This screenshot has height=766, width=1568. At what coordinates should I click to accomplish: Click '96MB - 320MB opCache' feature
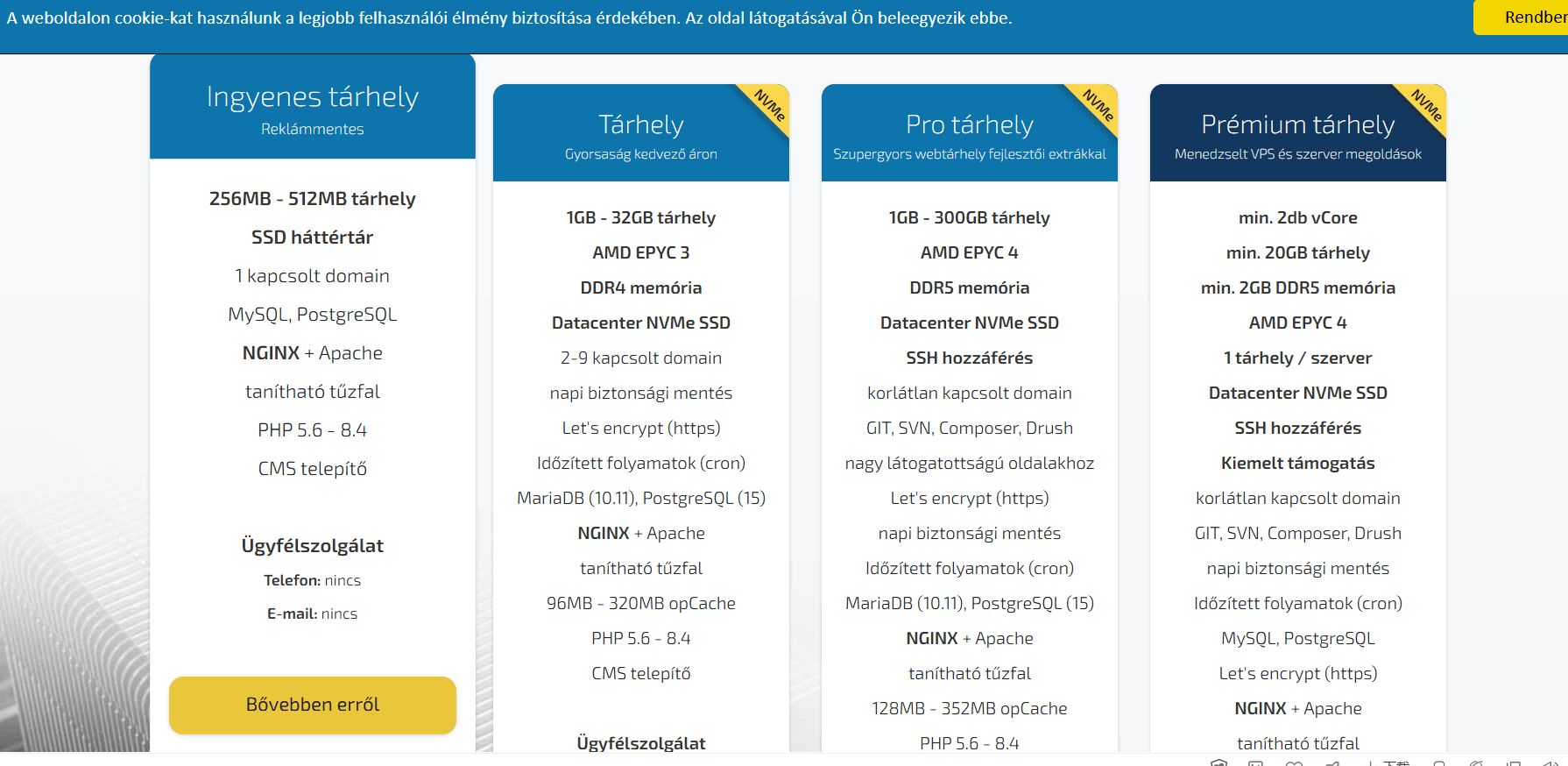pyautogui.click(x=640, y=603)
